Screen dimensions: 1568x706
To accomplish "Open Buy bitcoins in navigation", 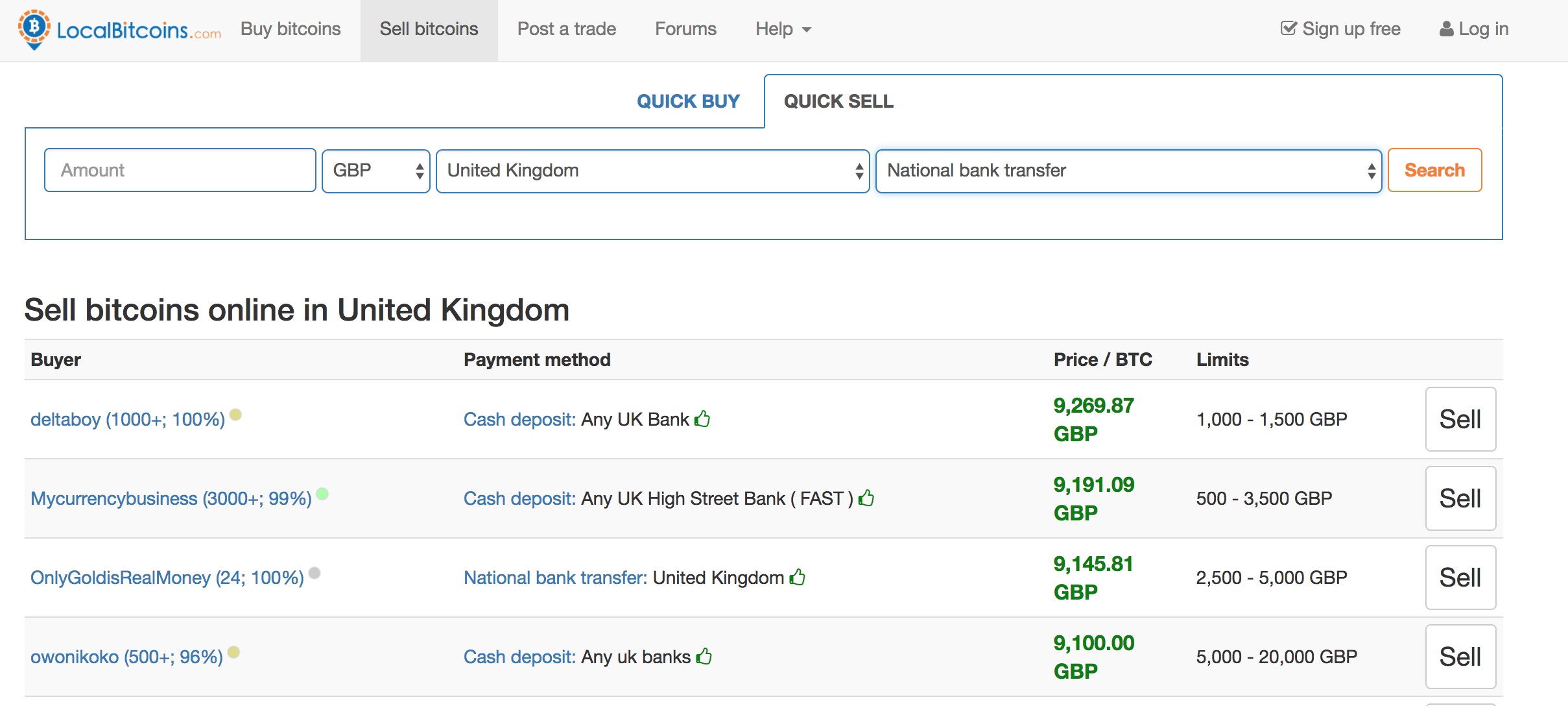I will point(291,29).
